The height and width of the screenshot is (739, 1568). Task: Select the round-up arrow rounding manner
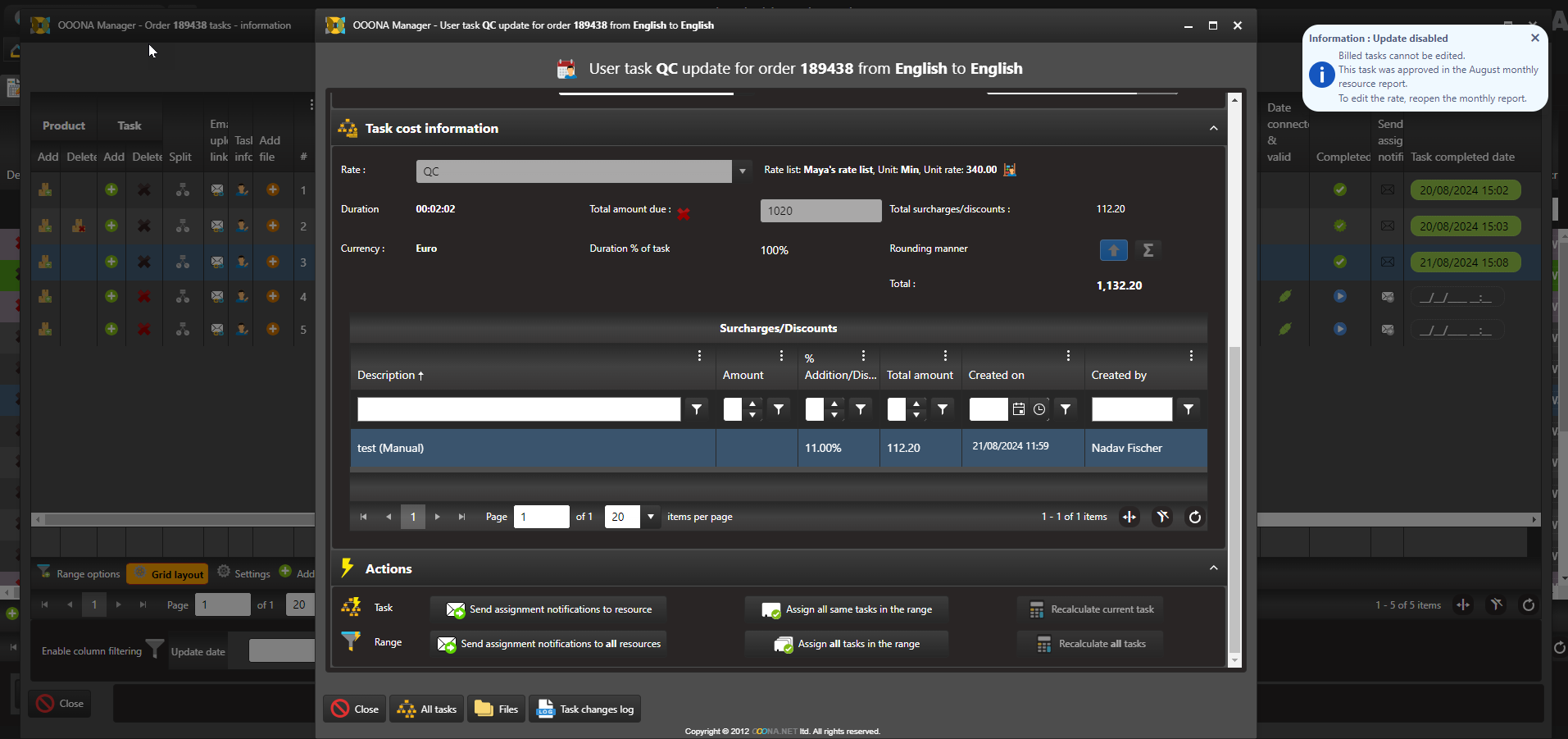[1113, 250]
